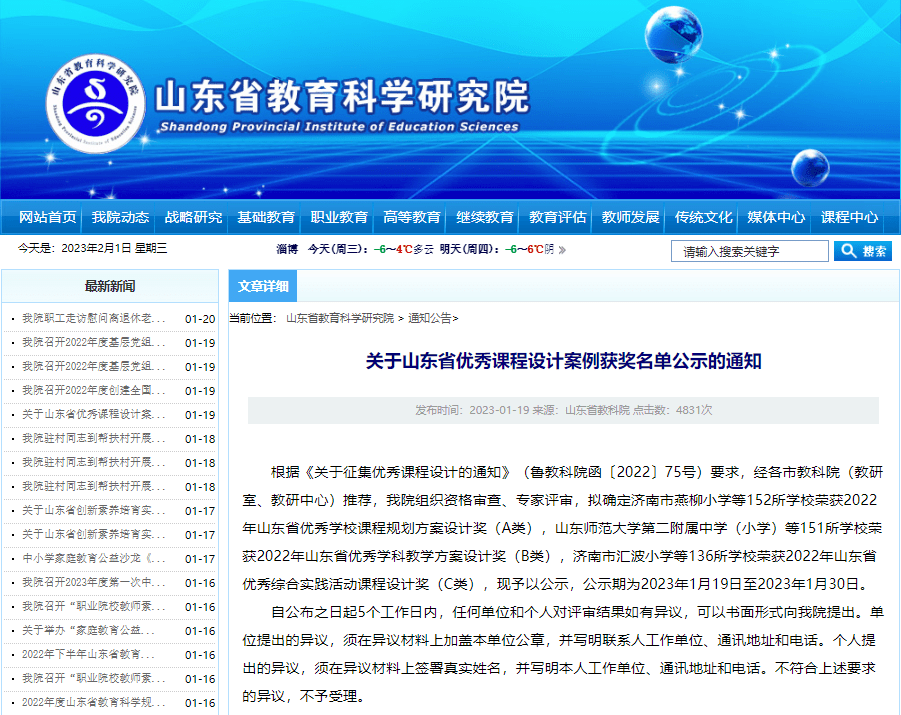Screen dimensions: 901x715
Task: Click today's date text 2023年2月1日 星期三
Action: (114, 248)
